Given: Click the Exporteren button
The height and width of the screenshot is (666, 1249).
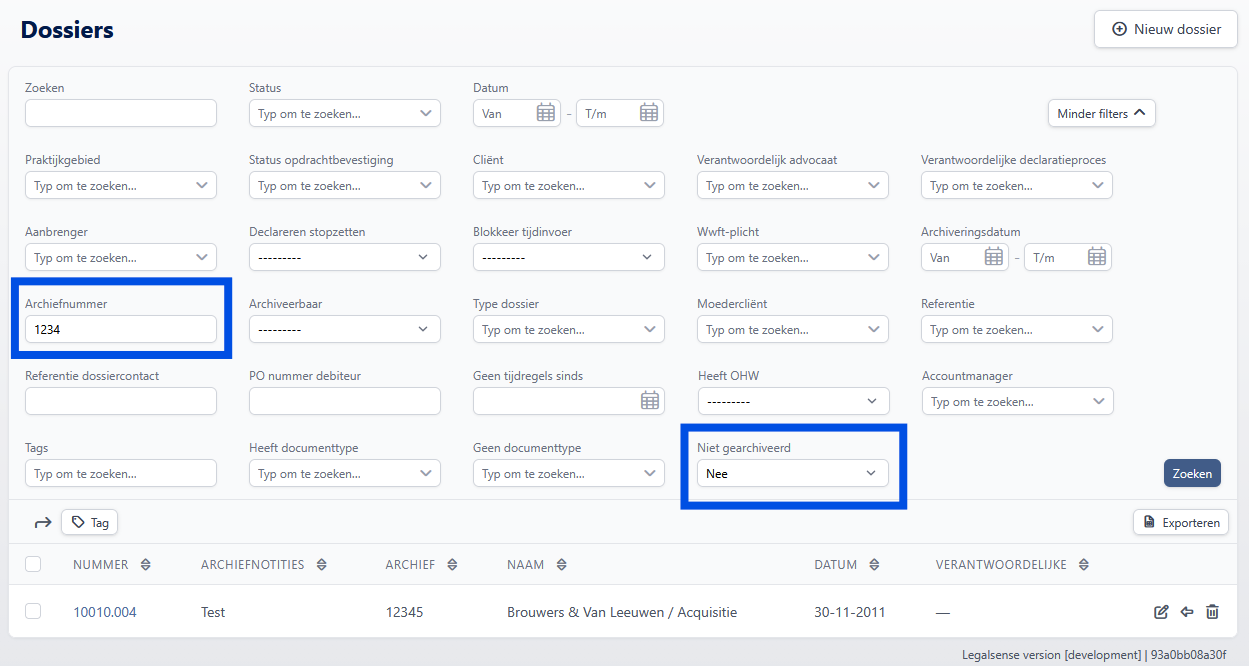Looking at the screenshot, I should (1181, 522).
